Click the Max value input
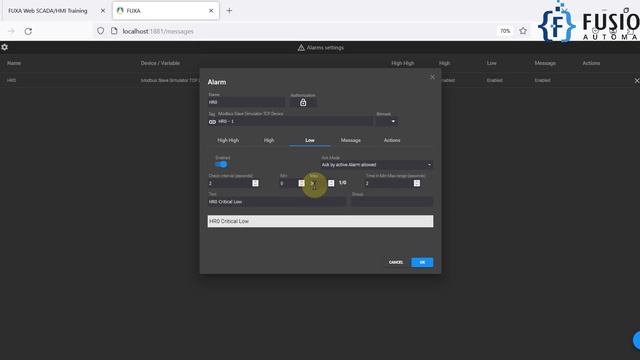 click(319, 183)
